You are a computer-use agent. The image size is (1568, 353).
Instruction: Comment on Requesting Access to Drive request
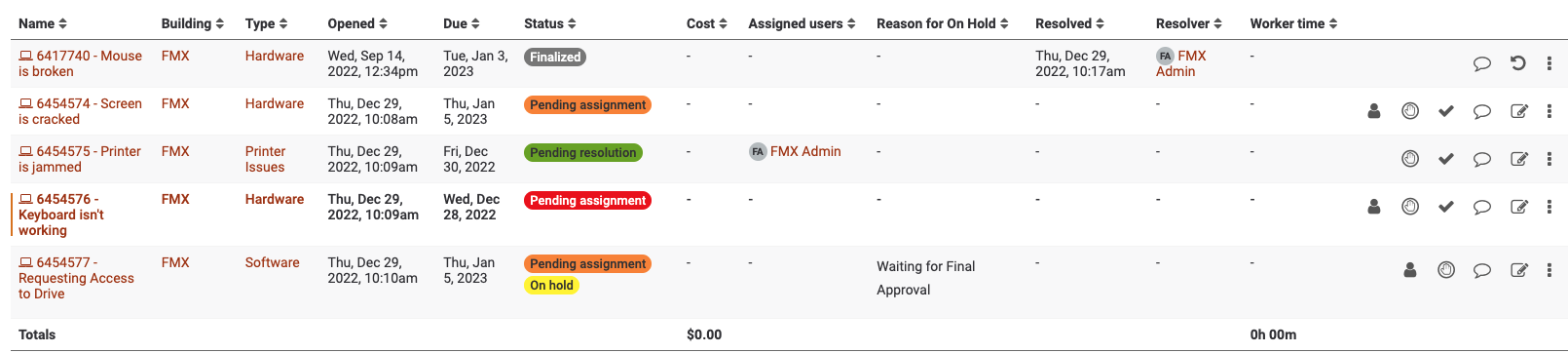coord(1481,270)
